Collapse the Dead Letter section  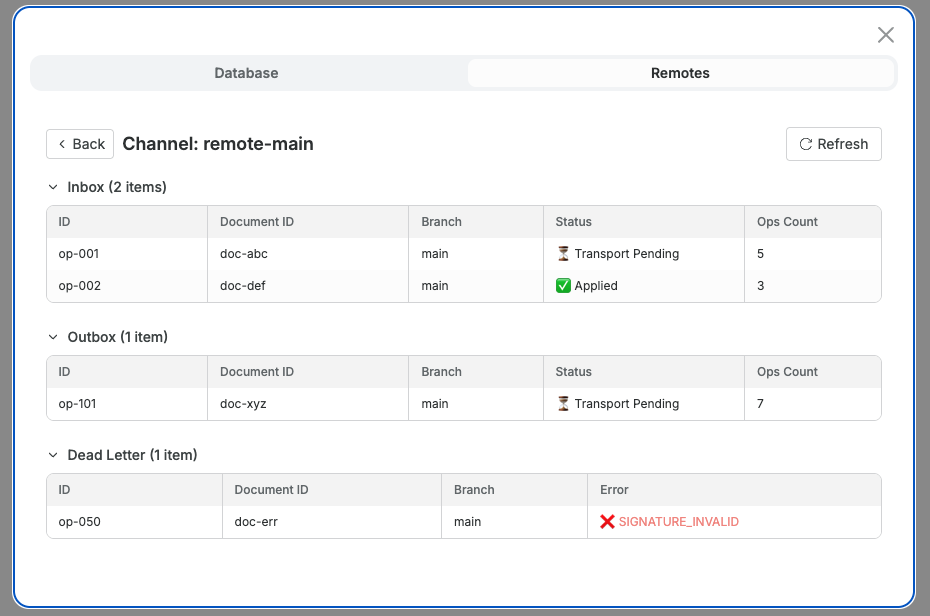(x=53, y=455)
